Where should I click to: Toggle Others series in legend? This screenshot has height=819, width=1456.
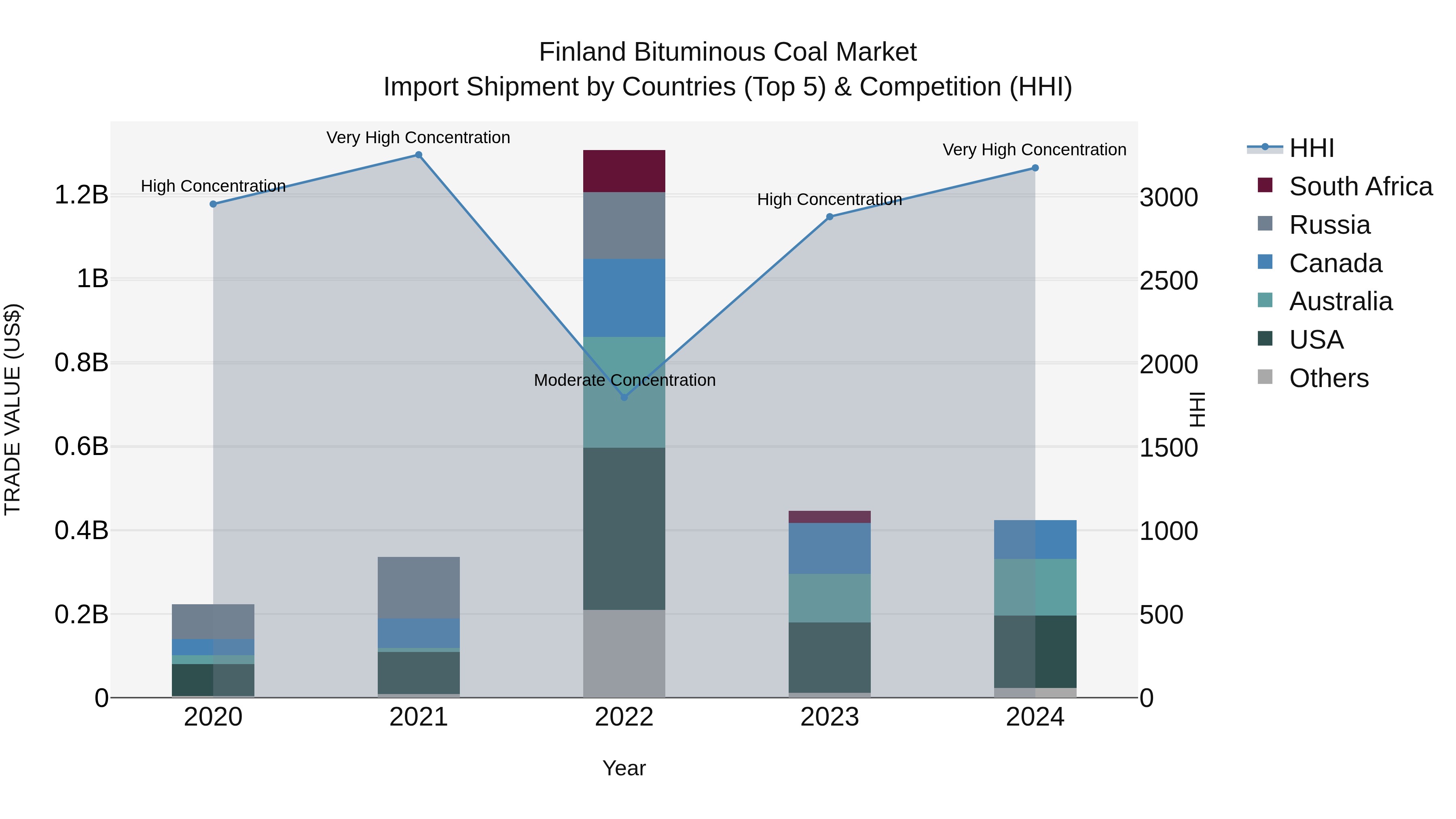pos(1313,378)
